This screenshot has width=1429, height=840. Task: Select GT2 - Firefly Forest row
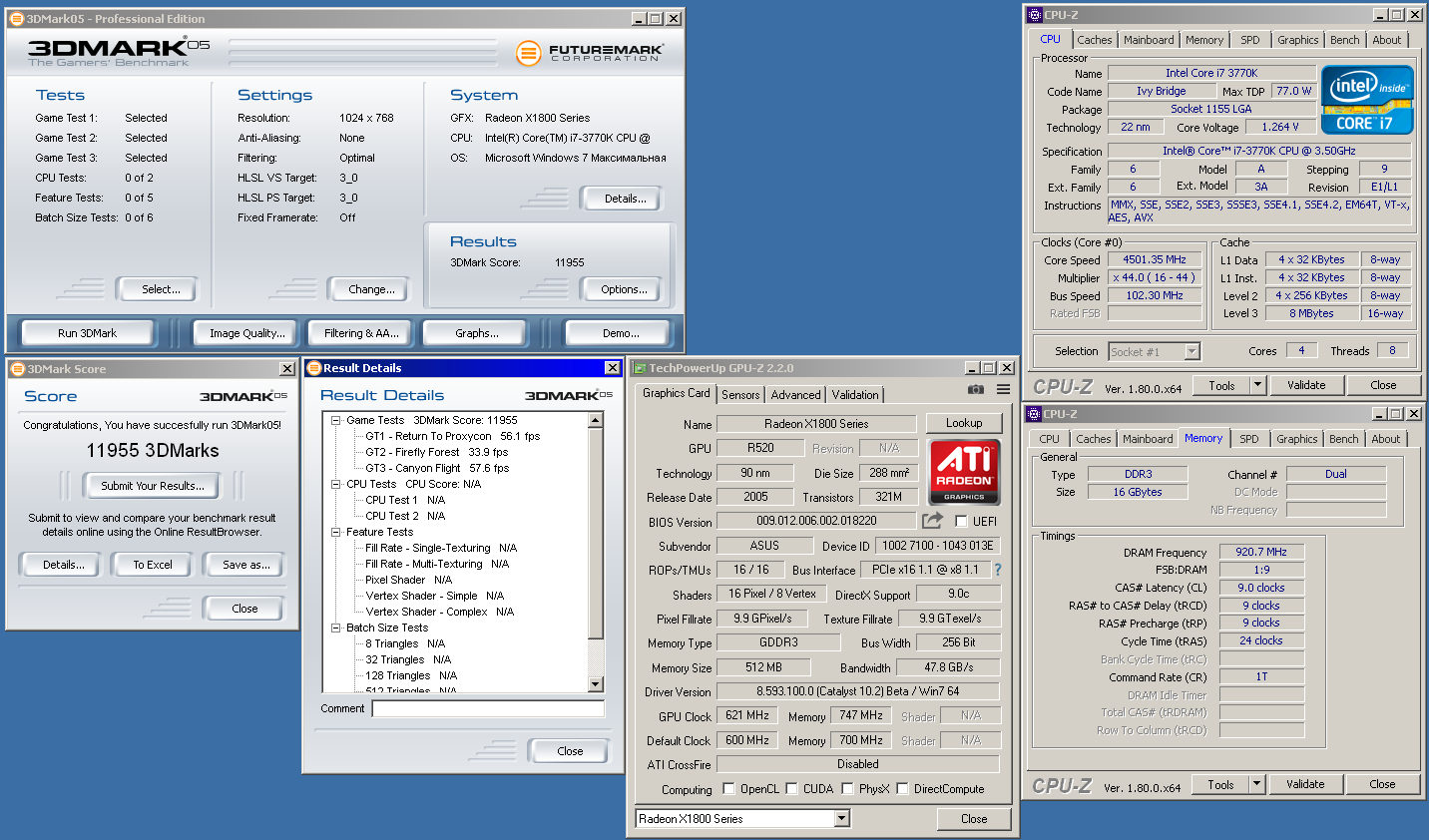pyautogui.click(x=436, y=452)
